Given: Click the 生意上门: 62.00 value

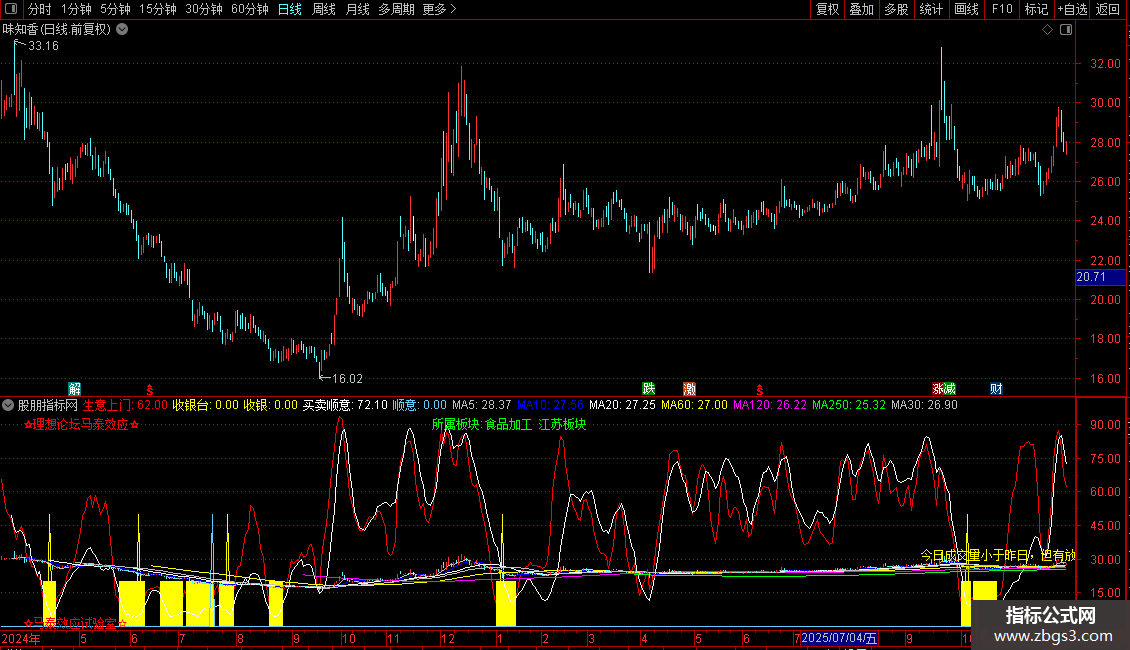Looking at the screenshot, I should pyautogui.click(x=125, y=406).
